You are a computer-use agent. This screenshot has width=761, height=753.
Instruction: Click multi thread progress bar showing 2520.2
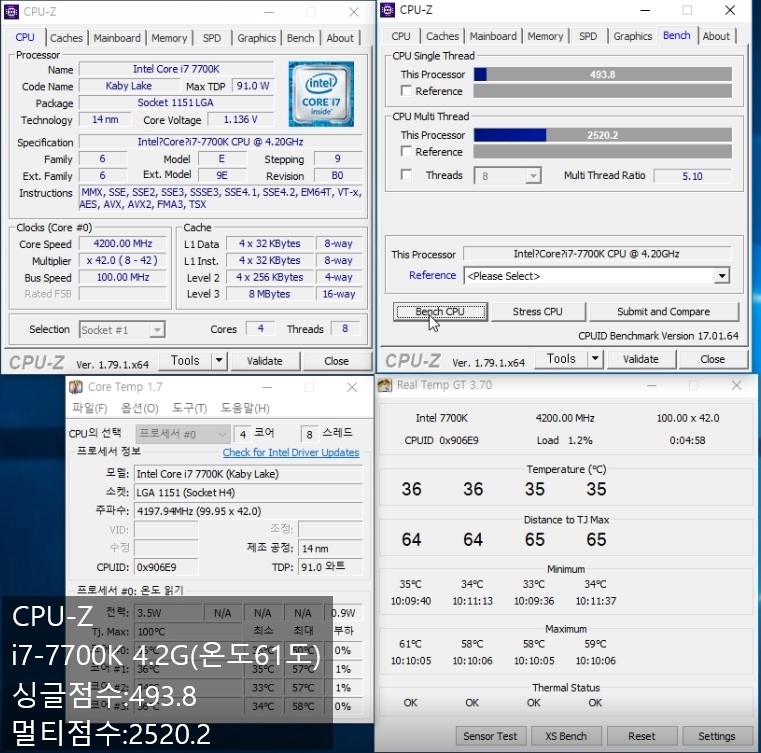603,135
